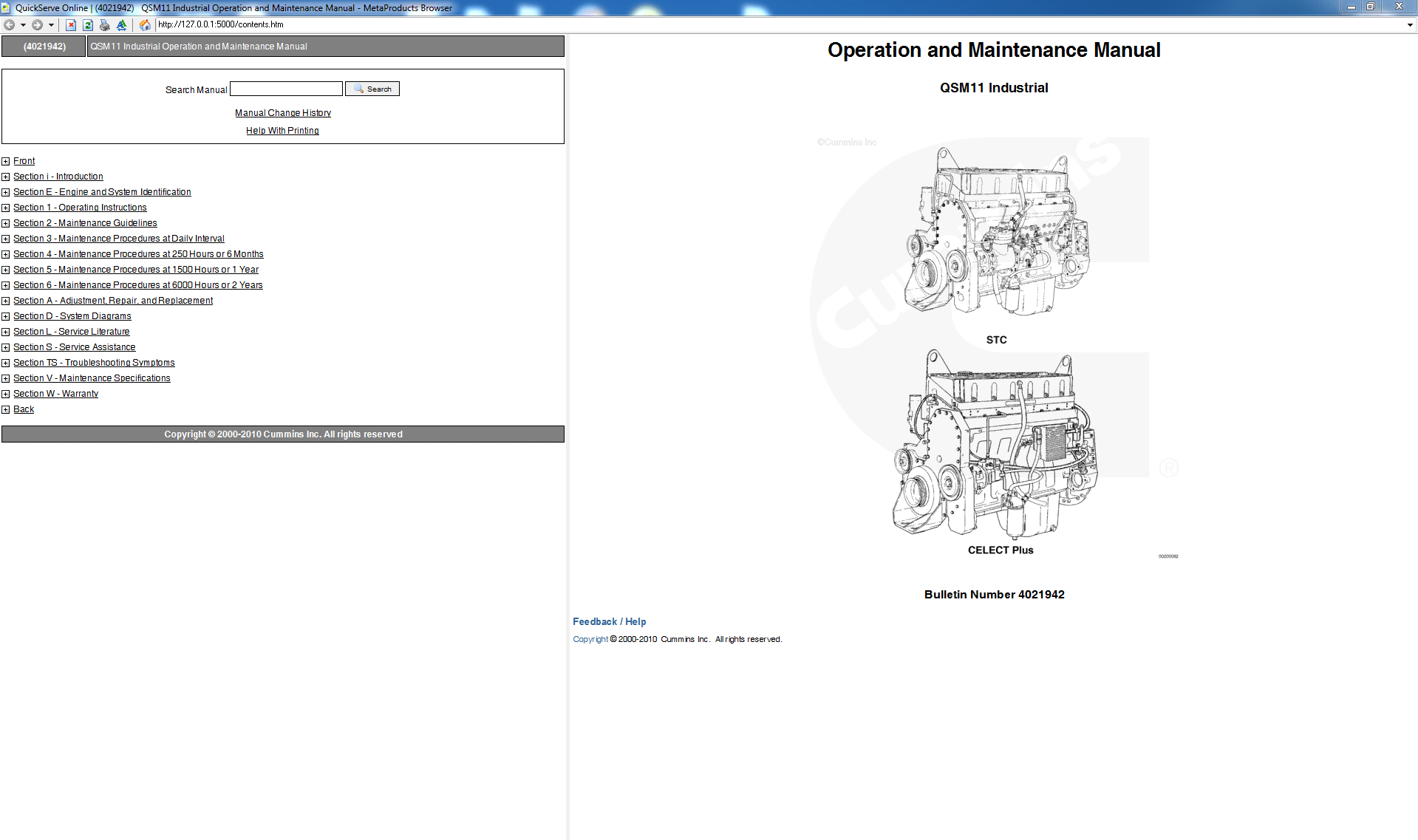
Task: Open the address bar URL dropdown
Action: click(x=1408, y=24)
